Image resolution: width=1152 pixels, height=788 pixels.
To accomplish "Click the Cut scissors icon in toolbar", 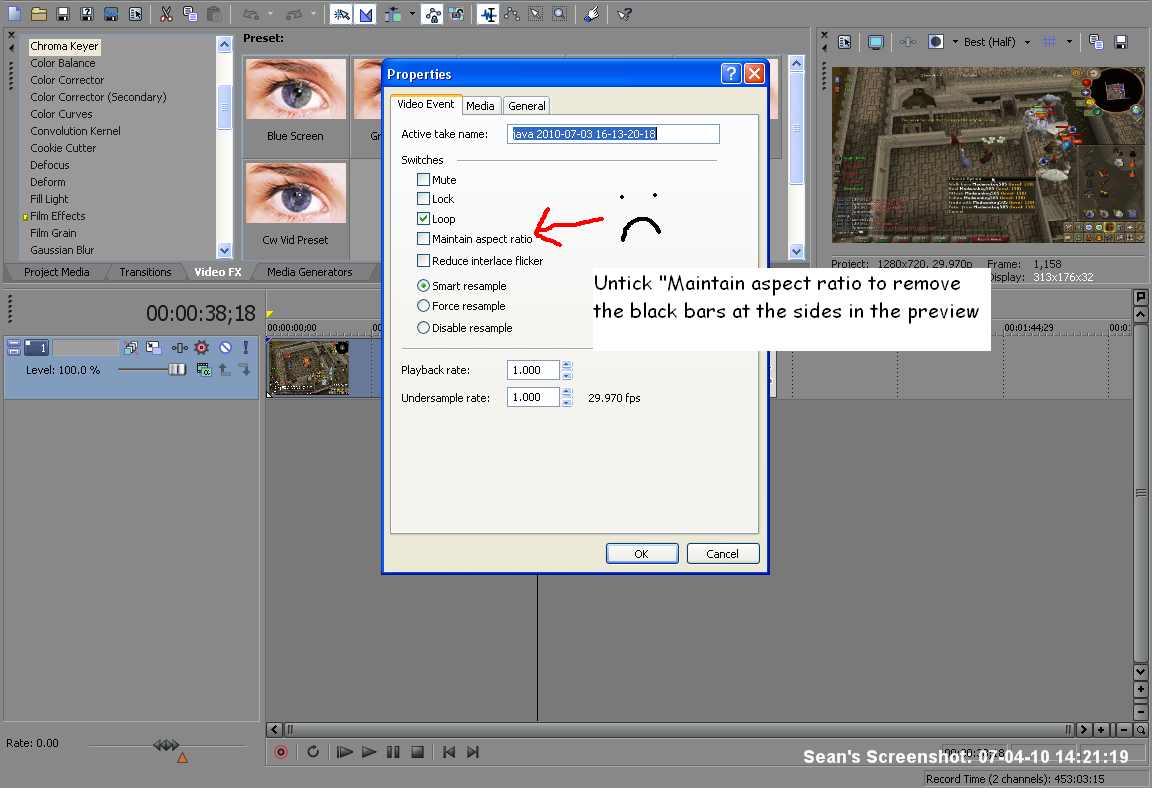I will point(166,14).
